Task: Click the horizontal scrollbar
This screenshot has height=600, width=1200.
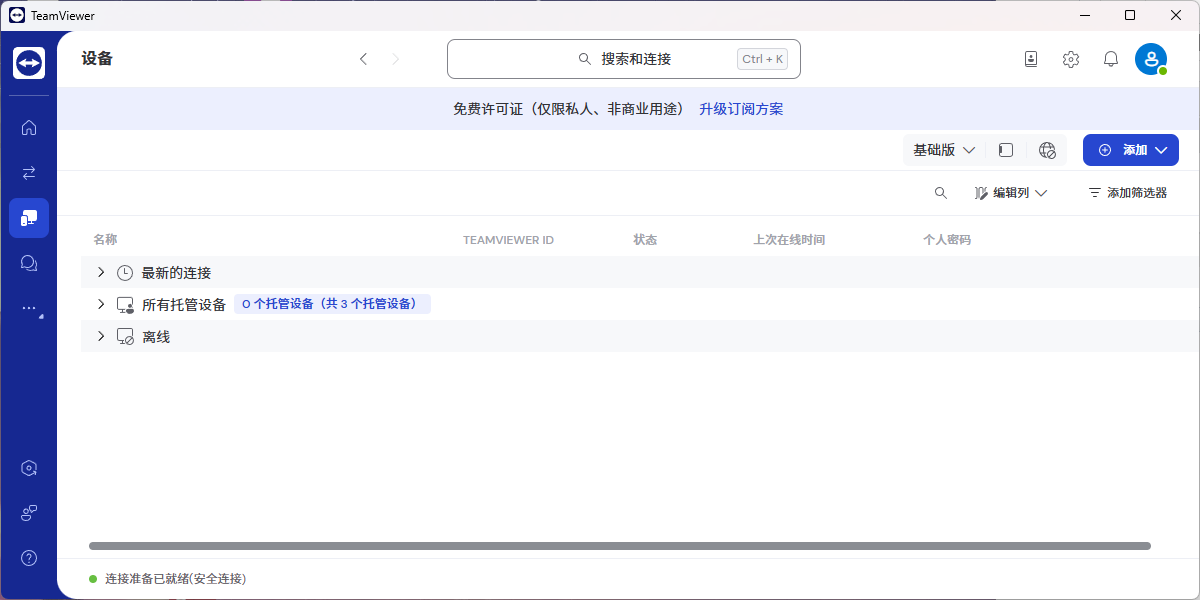Action: (620, 546)
